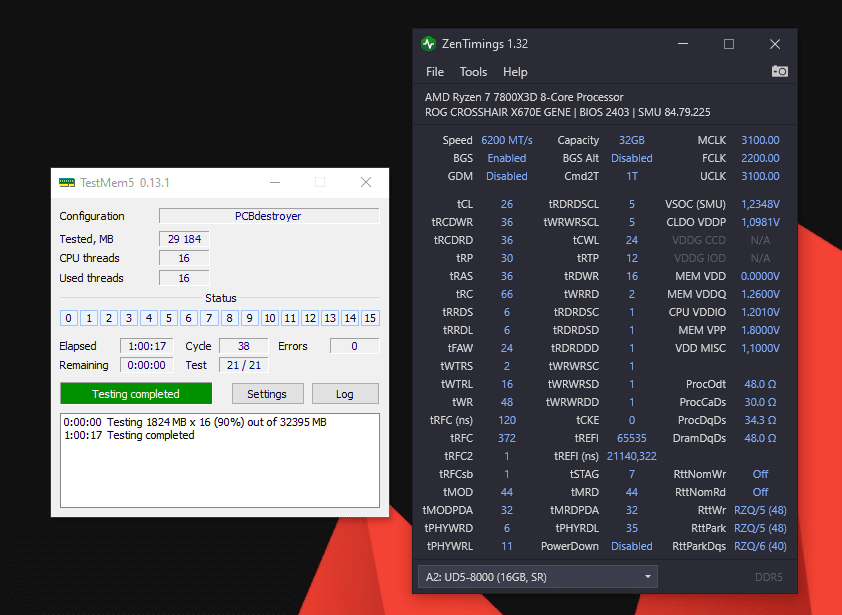Open the TestMem5 Log button
The image size is (842, 615).
pyautogui.click(x=345, y=394)
